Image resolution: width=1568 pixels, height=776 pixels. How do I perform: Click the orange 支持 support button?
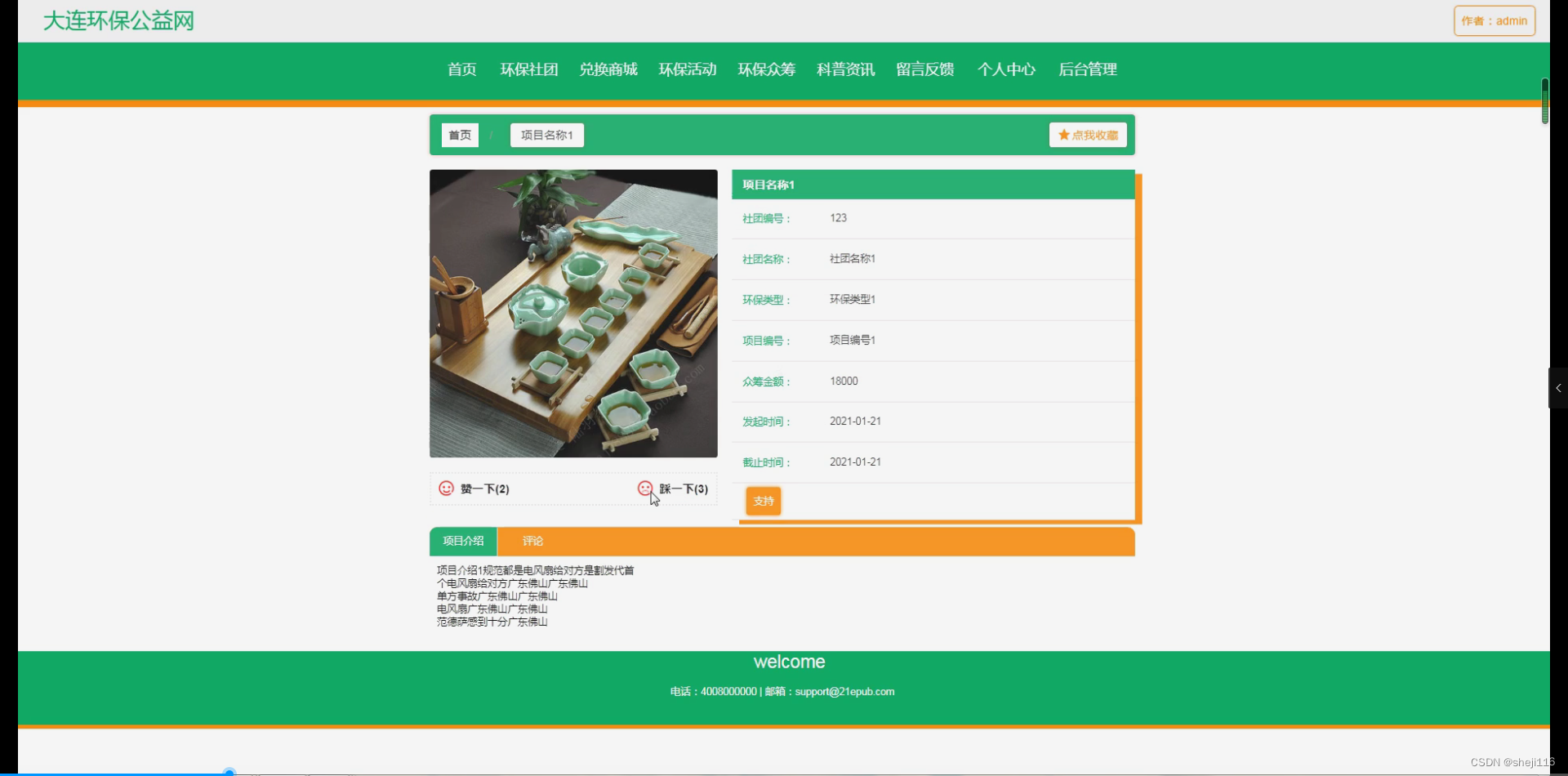(x=762, y=501)
